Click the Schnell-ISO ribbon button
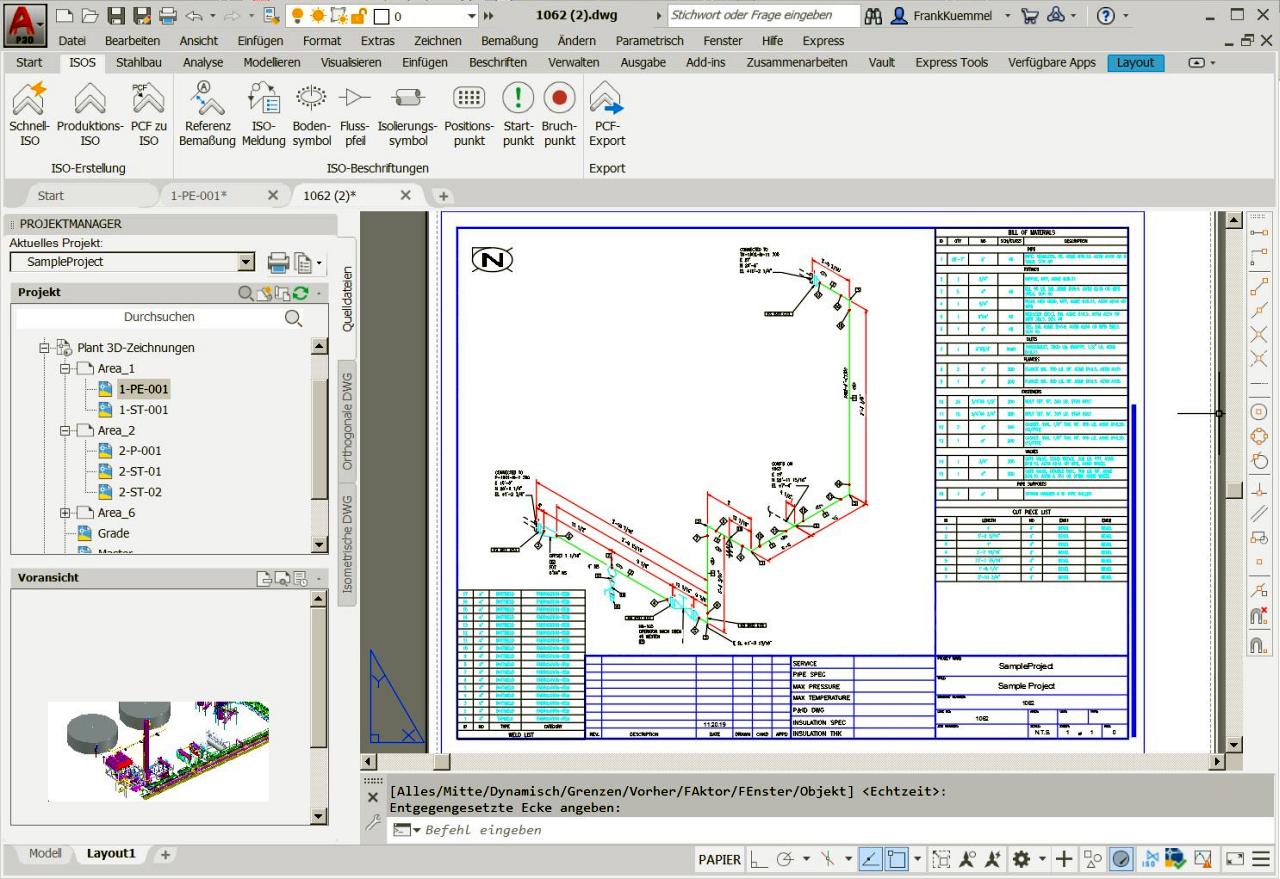 [x=29, y=114]
